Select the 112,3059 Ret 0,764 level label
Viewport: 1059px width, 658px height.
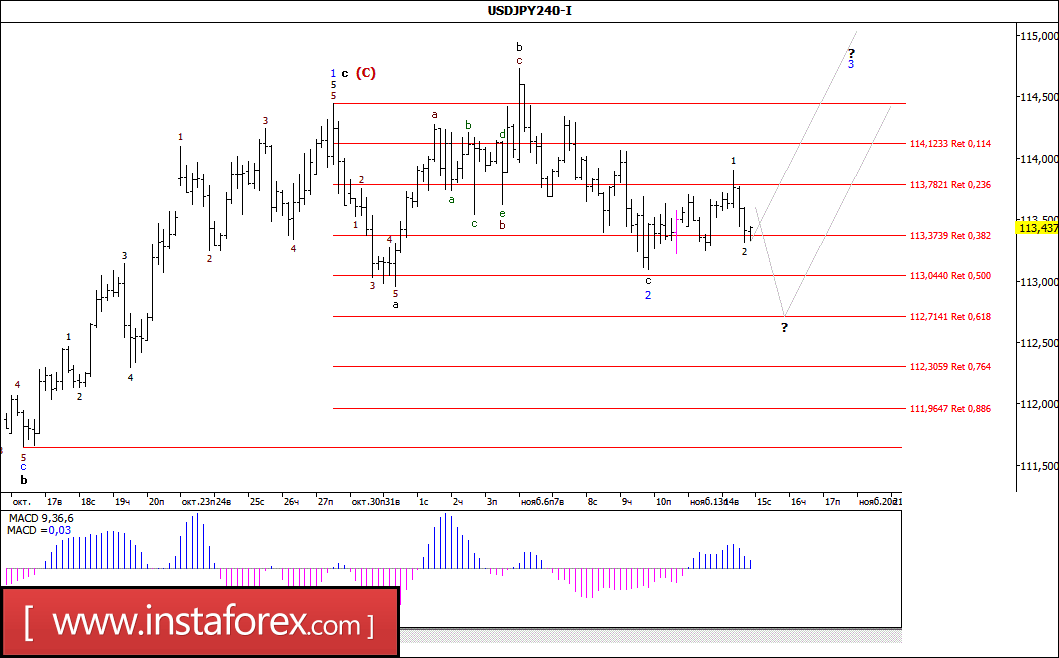pos(950,367)
